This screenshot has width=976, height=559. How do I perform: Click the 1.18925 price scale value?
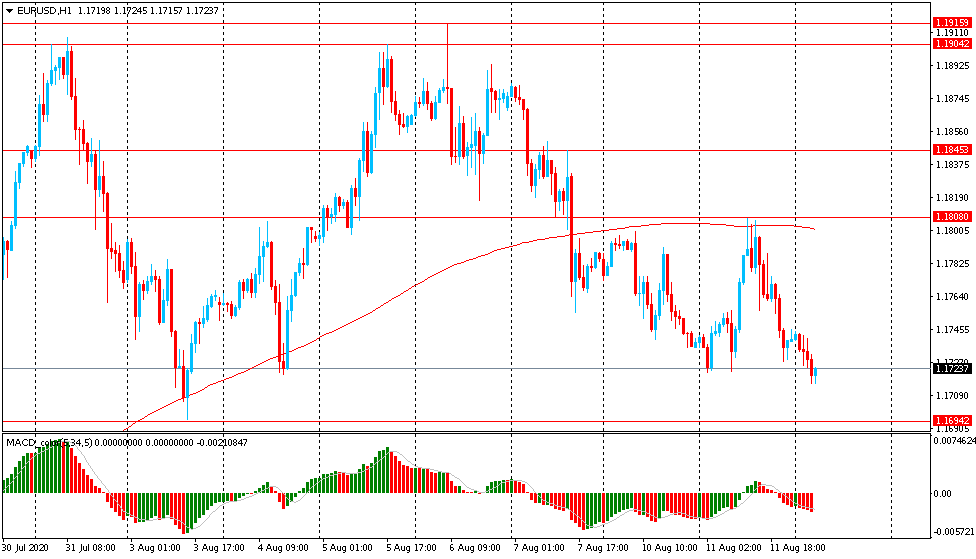(x=952, y=65)
